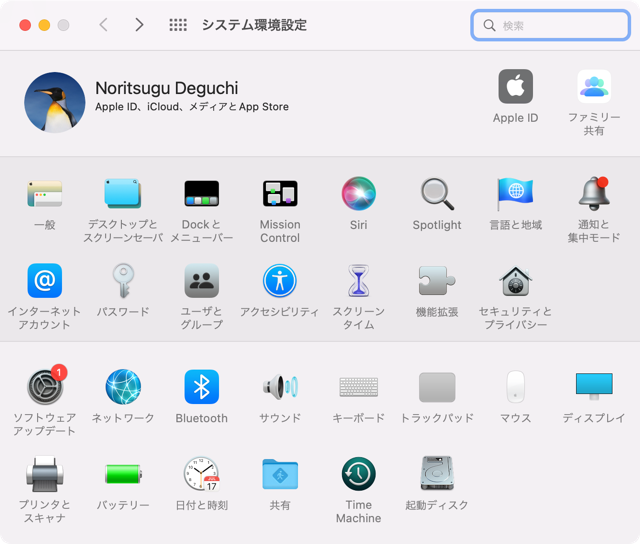
Task: Open スクリーンタイム preferences
Action: (358, 281)
